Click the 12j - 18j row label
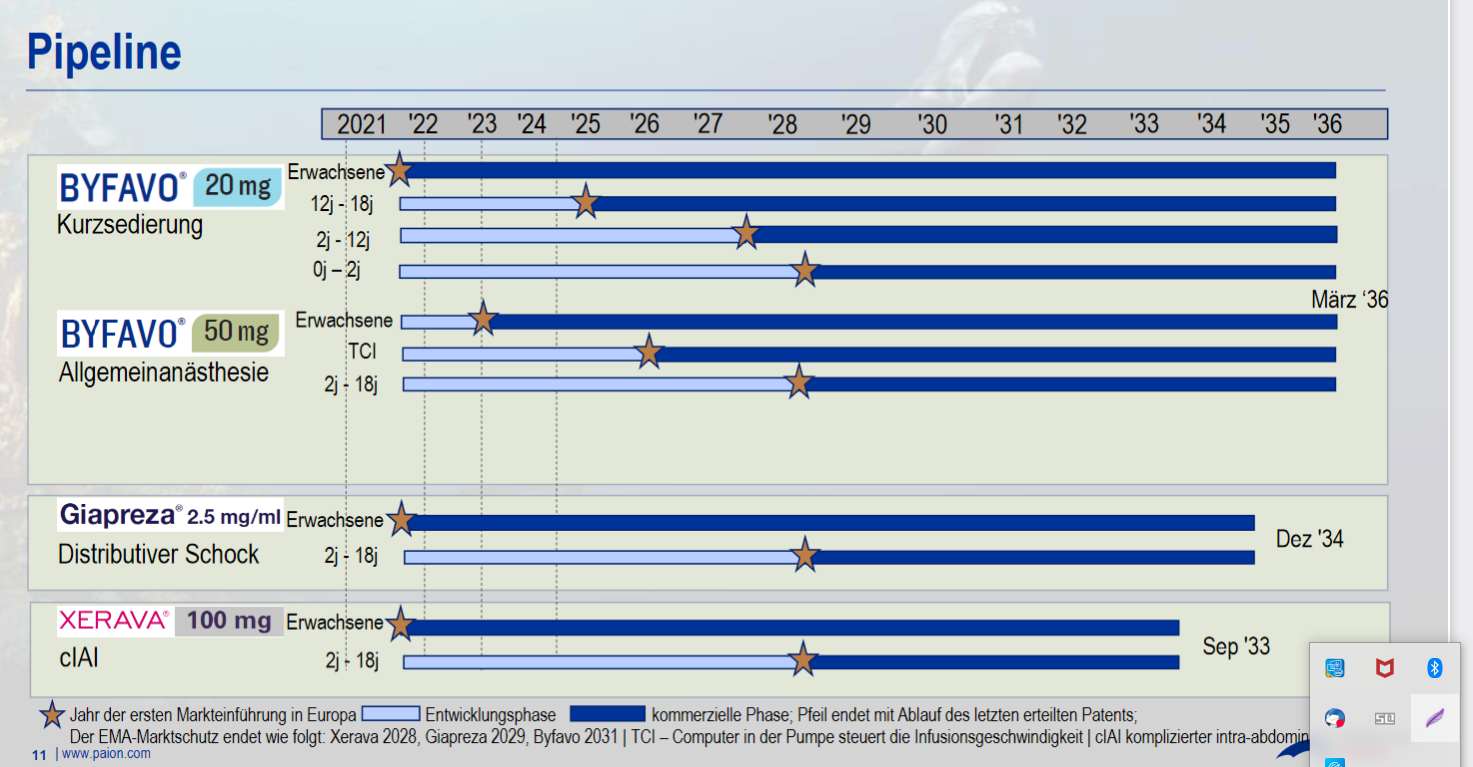1473x767 pixels. 340,205
